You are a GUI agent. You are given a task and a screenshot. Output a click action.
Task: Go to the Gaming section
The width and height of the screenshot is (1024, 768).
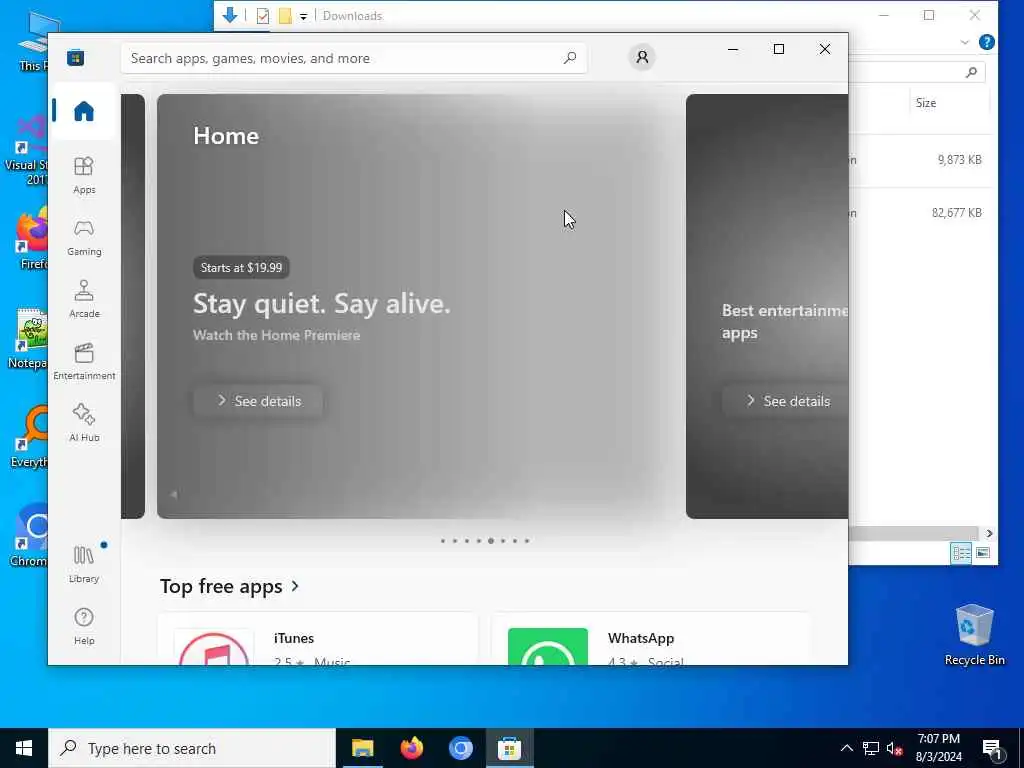click(x=84, y=238)
